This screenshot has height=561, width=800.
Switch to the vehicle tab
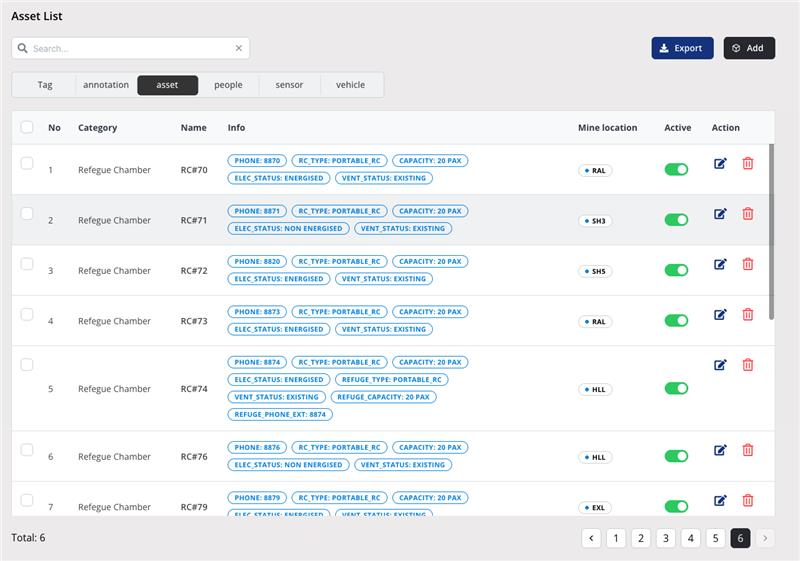[x=350, y=85]
